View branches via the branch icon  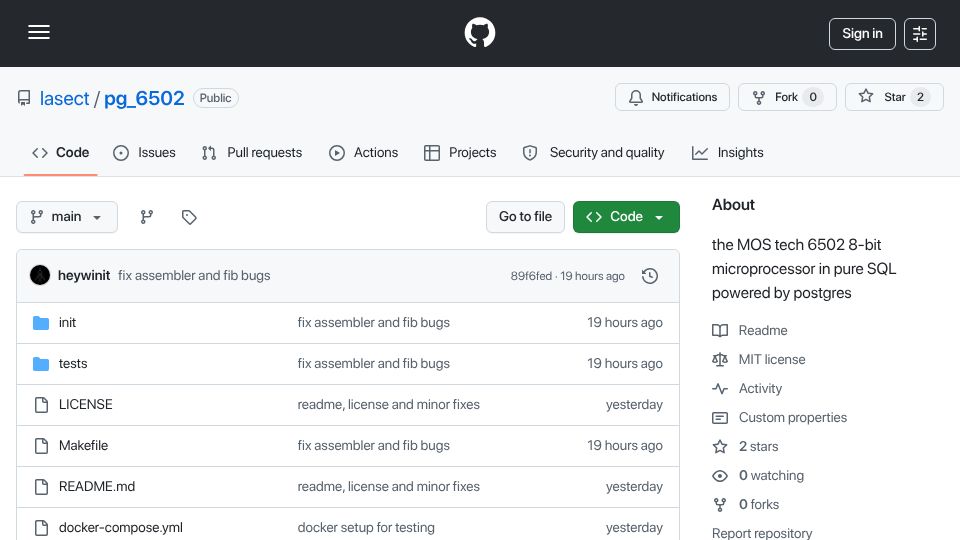(x=146, y=217)
